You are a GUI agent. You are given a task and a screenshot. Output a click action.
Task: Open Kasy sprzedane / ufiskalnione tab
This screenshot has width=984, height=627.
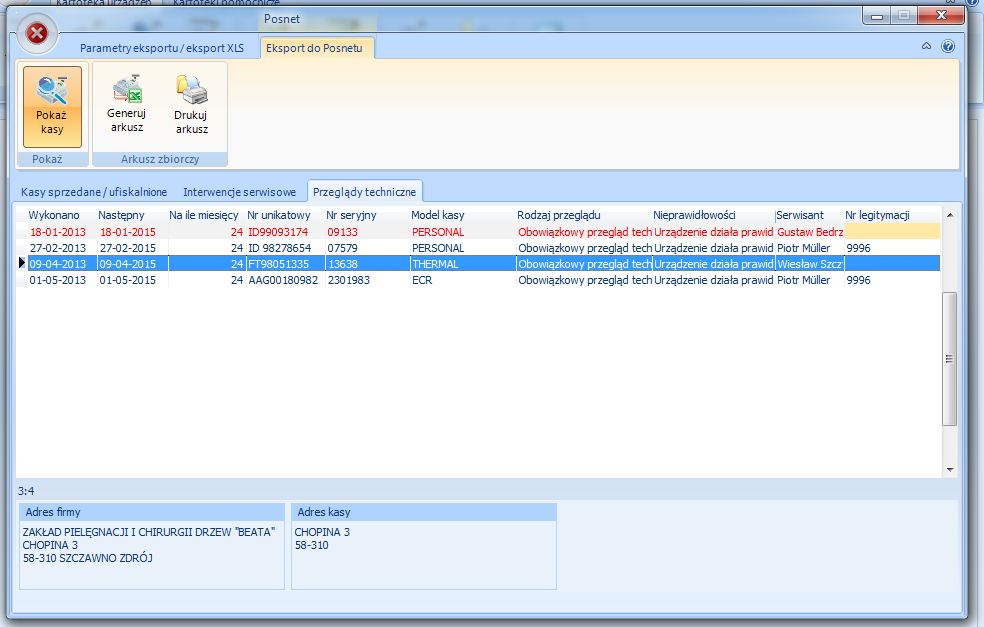coord(94,192)
